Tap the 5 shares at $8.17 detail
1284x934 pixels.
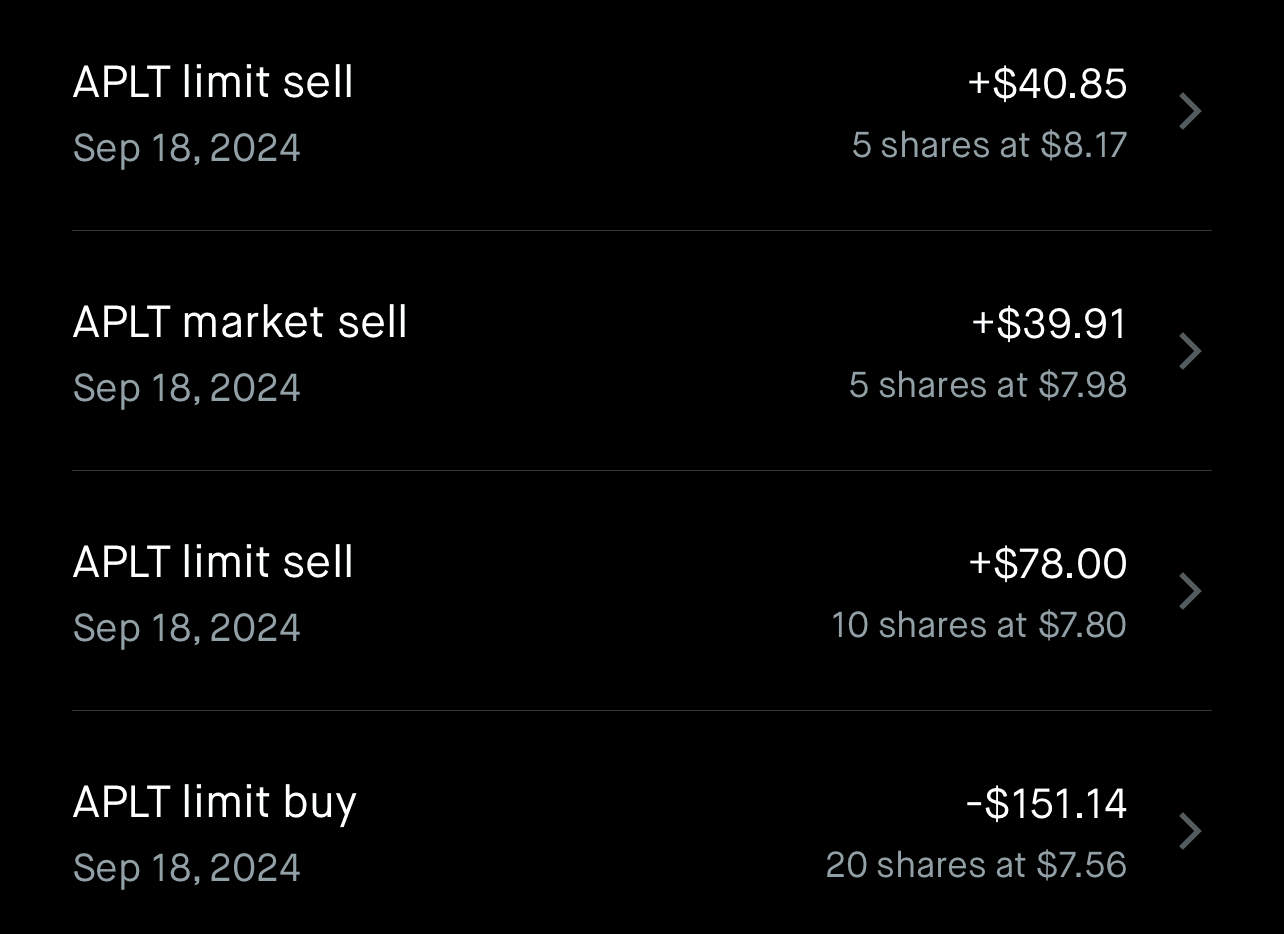tap(989, 145)
